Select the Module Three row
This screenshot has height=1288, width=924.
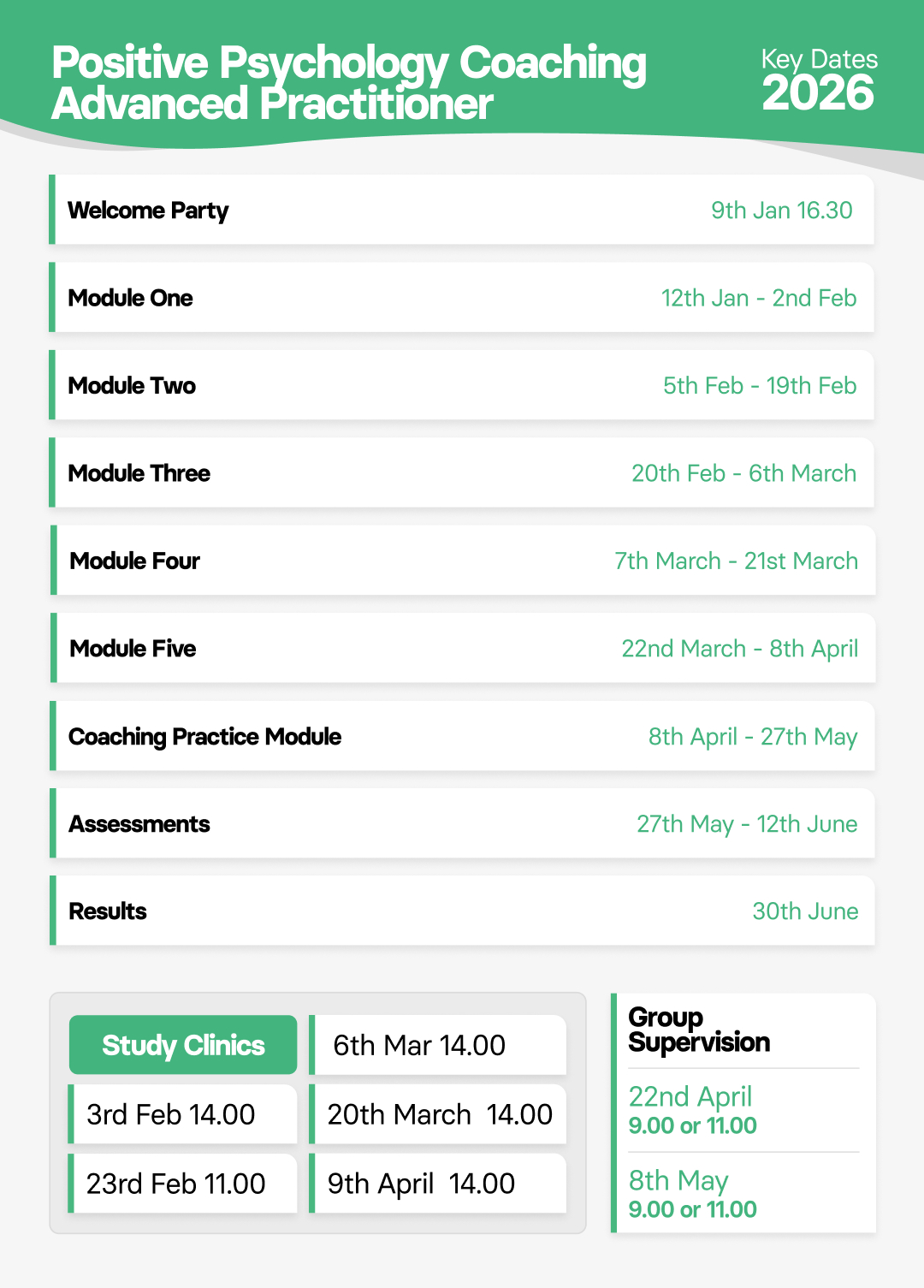(x=462, y=473)
